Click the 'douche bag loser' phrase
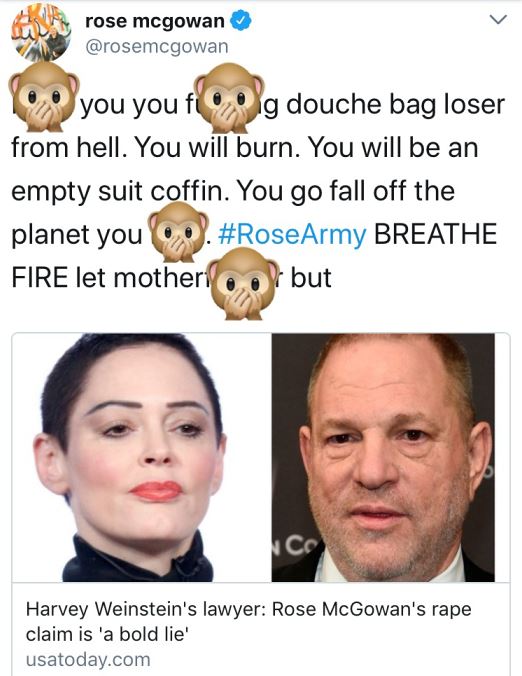 (x=395, y=104)
